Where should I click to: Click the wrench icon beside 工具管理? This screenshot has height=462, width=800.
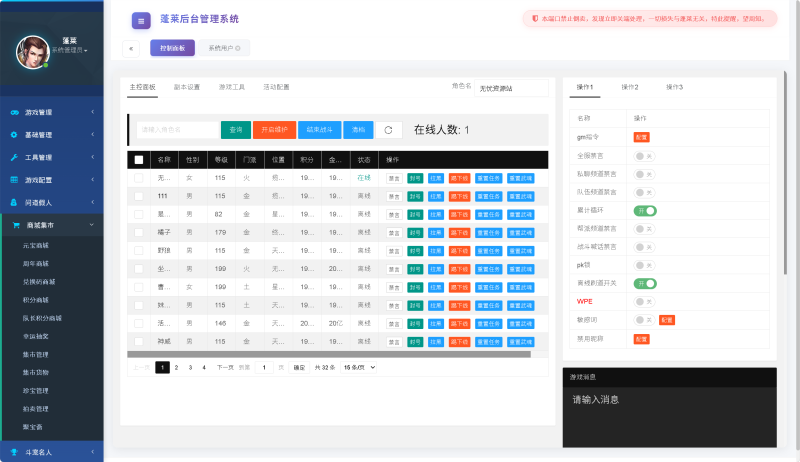14,158
